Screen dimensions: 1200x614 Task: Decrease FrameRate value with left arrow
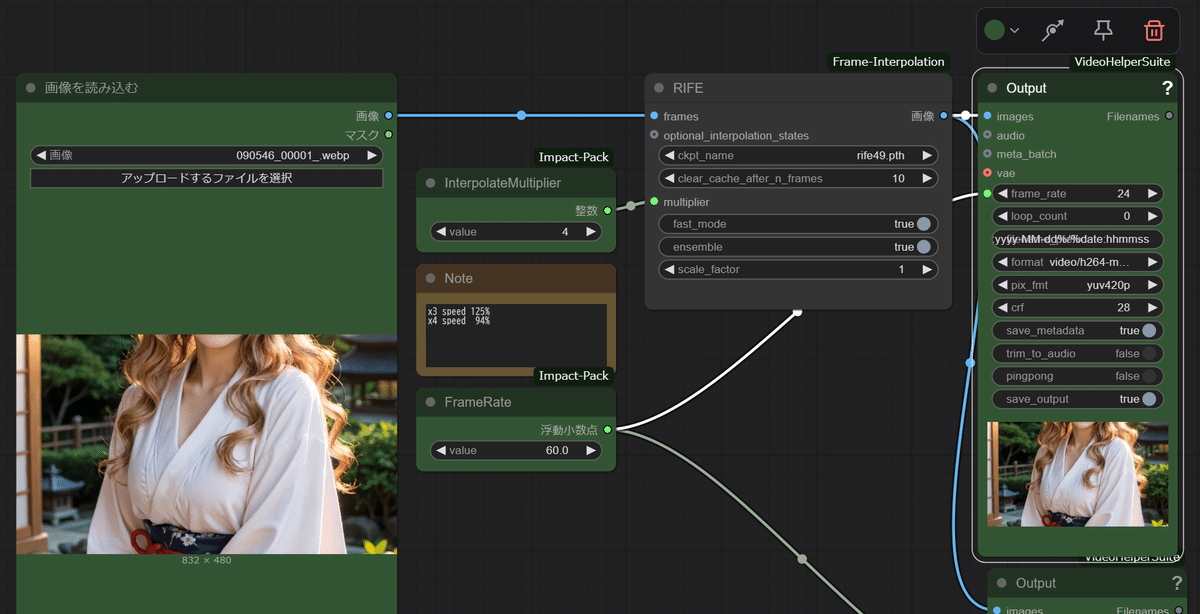tap(440, 450)
